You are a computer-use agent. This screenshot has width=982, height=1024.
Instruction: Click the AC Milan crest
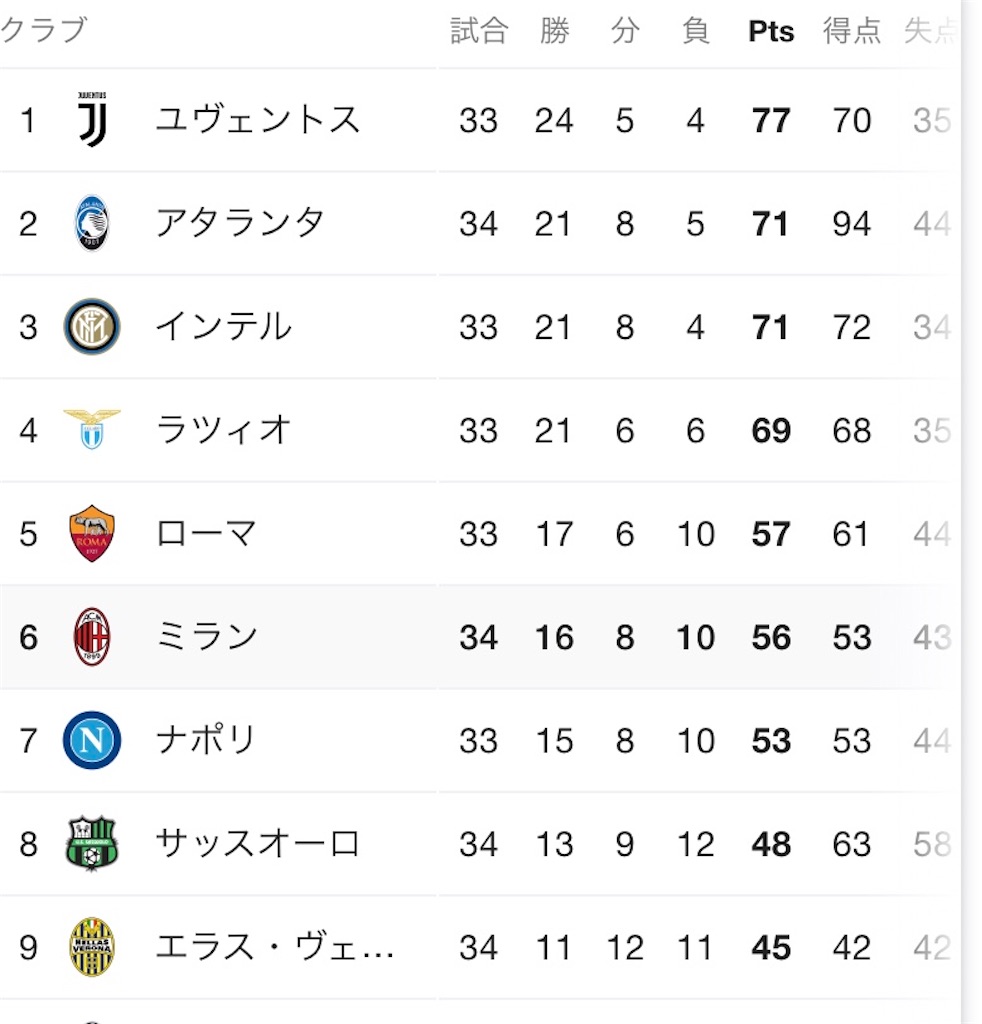pos(92,637)
